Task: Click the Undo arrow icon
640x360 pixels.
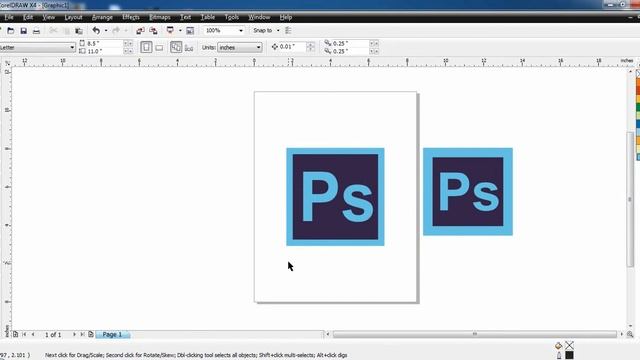Action: 96,31
